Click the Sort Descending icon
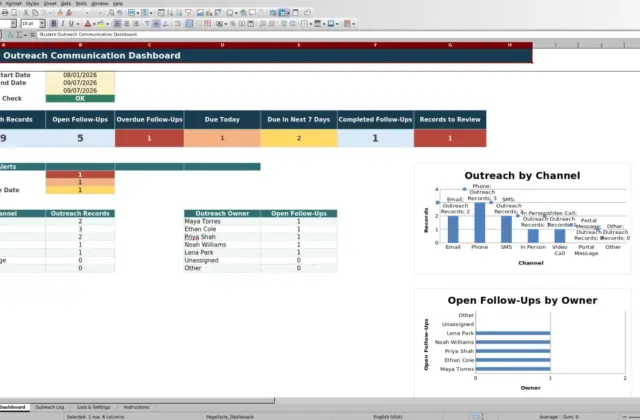The height and width of the screenshot is (420, 640). click(179, 13)
